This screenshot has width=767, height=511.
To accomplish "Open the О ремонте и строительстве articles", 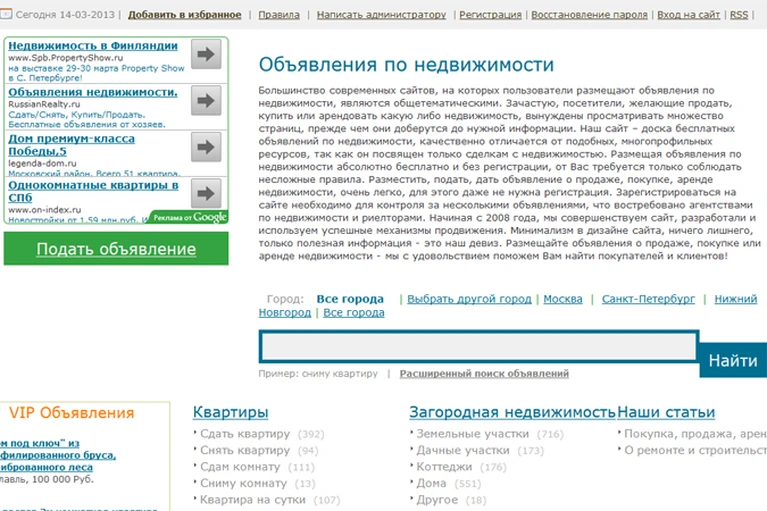I will (695, 450).
